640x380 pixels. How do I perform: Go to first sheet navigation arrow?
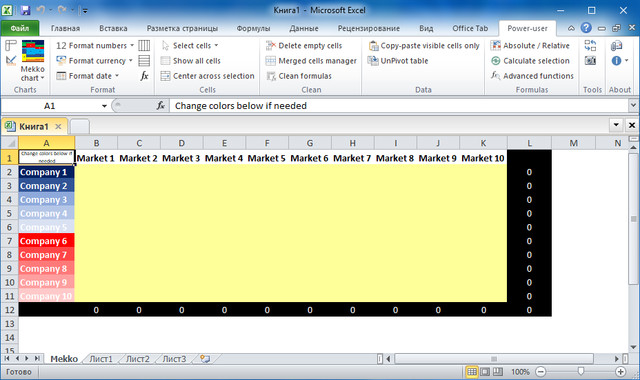point(7,358)
